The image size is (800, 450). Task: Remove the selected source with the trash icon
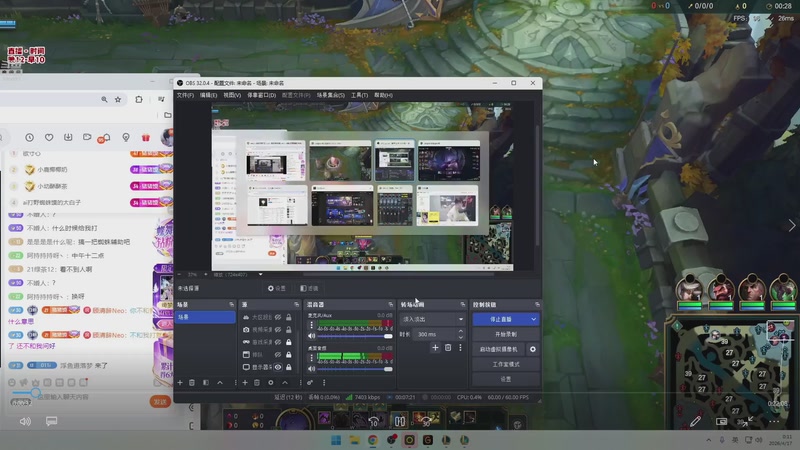pos(257,382)
